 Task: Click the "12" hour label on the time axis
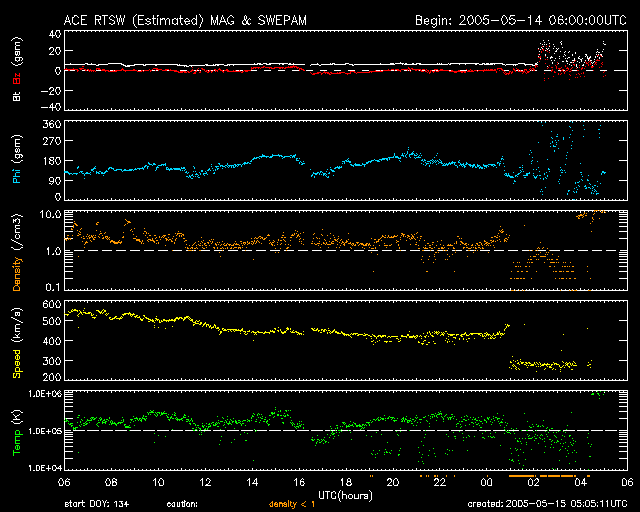point(205,482)
